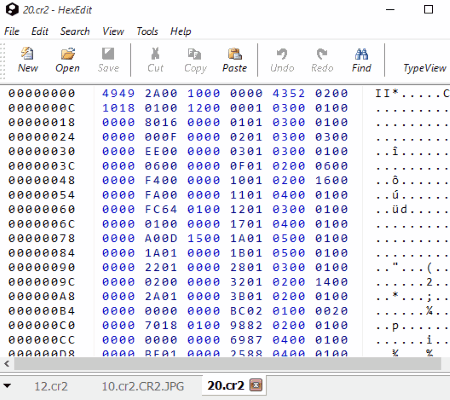The height and width of the screenshot is (400, 450).
Task: Click the toolbar drag grip handle
Action: tap(3, 60)
